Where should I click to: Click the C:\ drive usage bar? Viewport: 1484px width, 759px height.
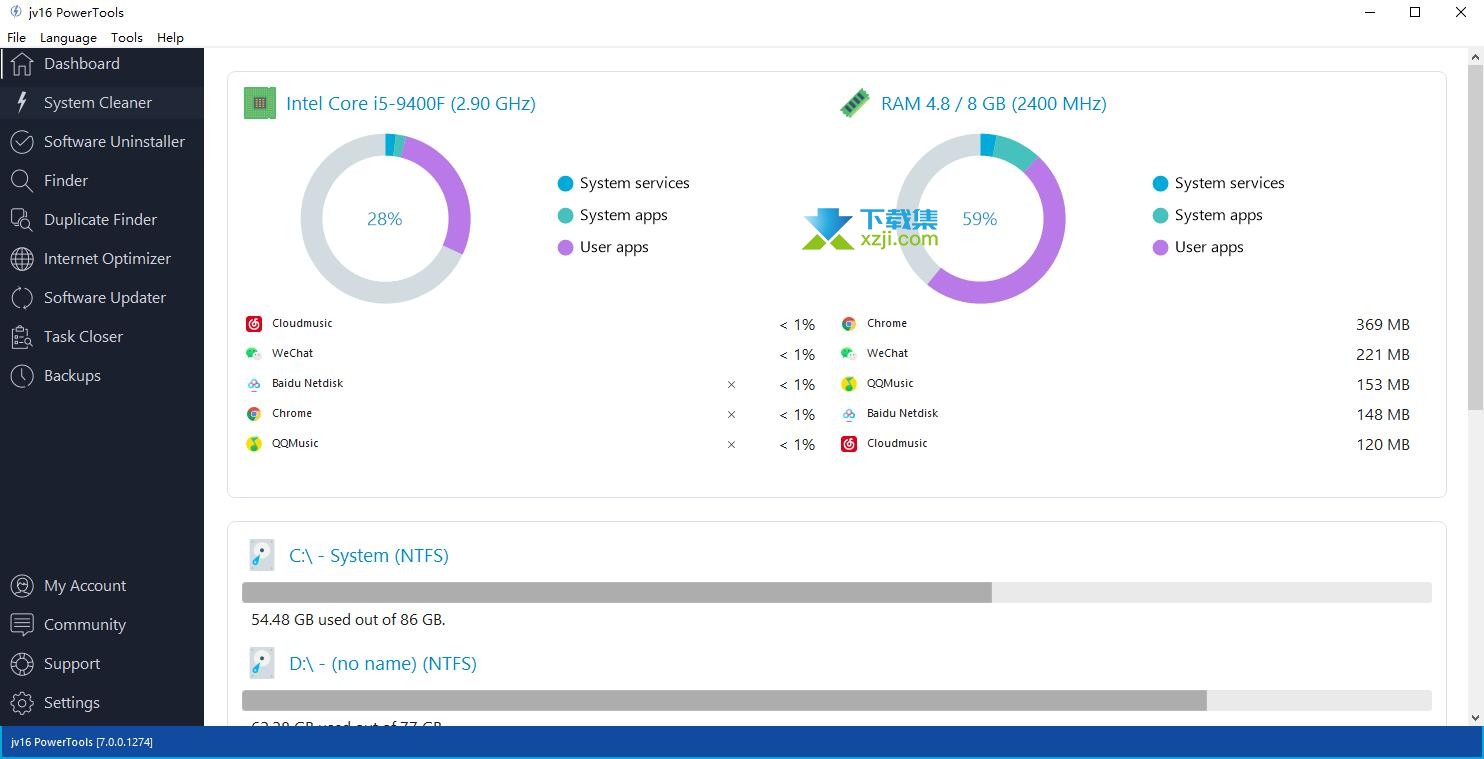837,592
